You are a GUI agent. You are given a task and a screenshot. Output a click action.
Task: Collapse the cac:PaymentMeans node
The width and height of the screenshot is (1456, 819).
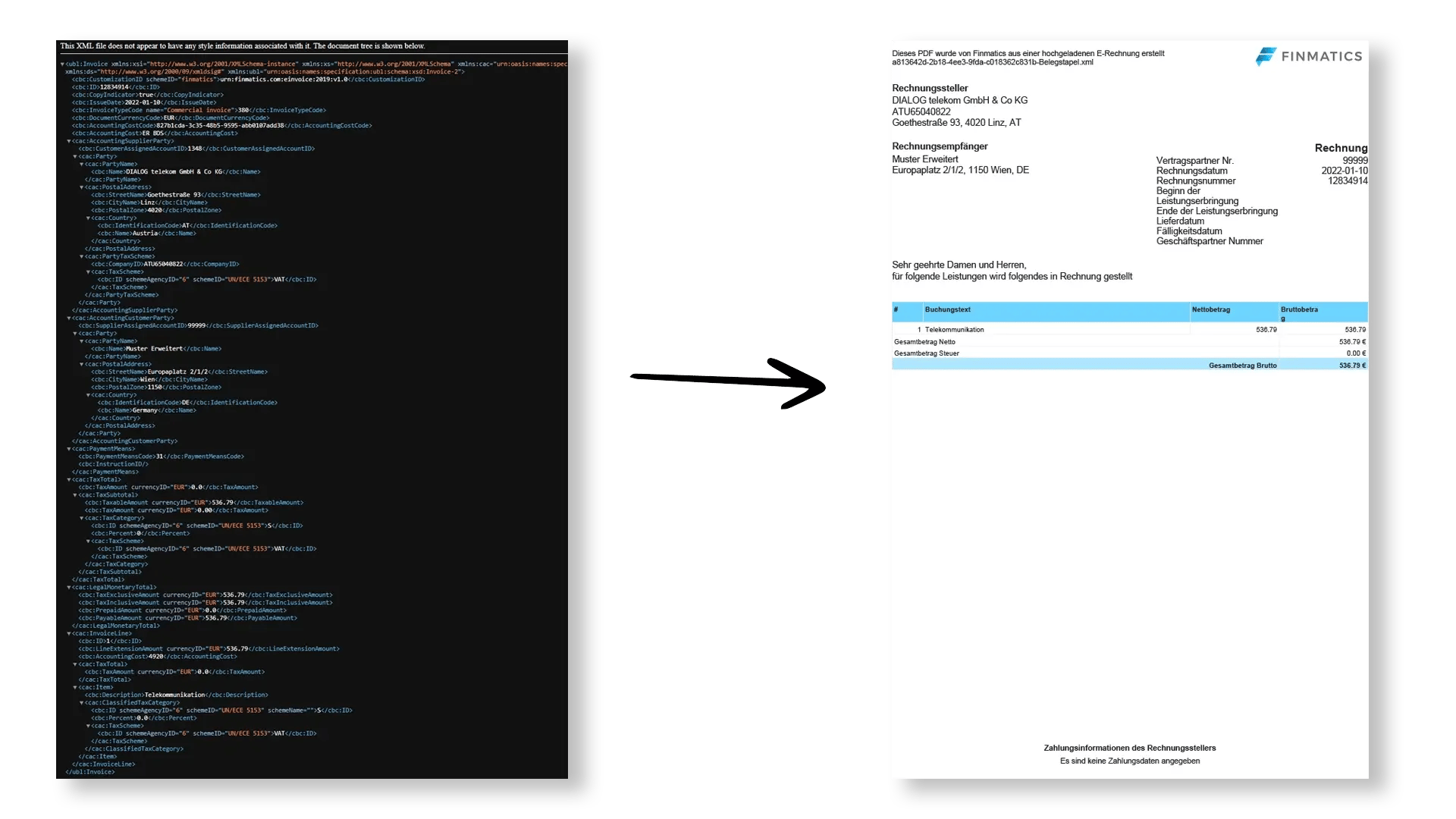(x=69, y=449)
